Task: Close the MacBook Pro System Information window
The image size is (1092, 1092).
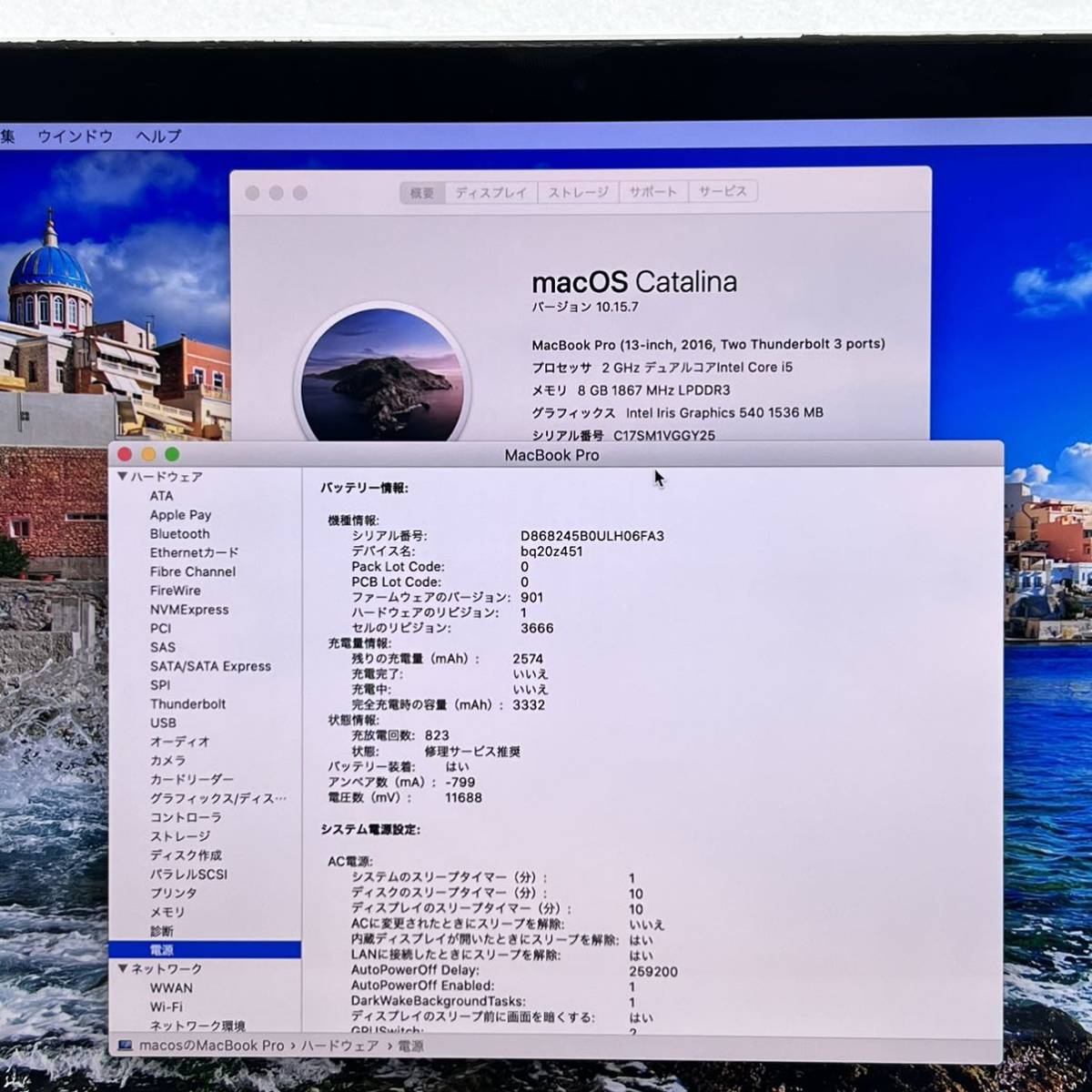Action: [125, 455]
